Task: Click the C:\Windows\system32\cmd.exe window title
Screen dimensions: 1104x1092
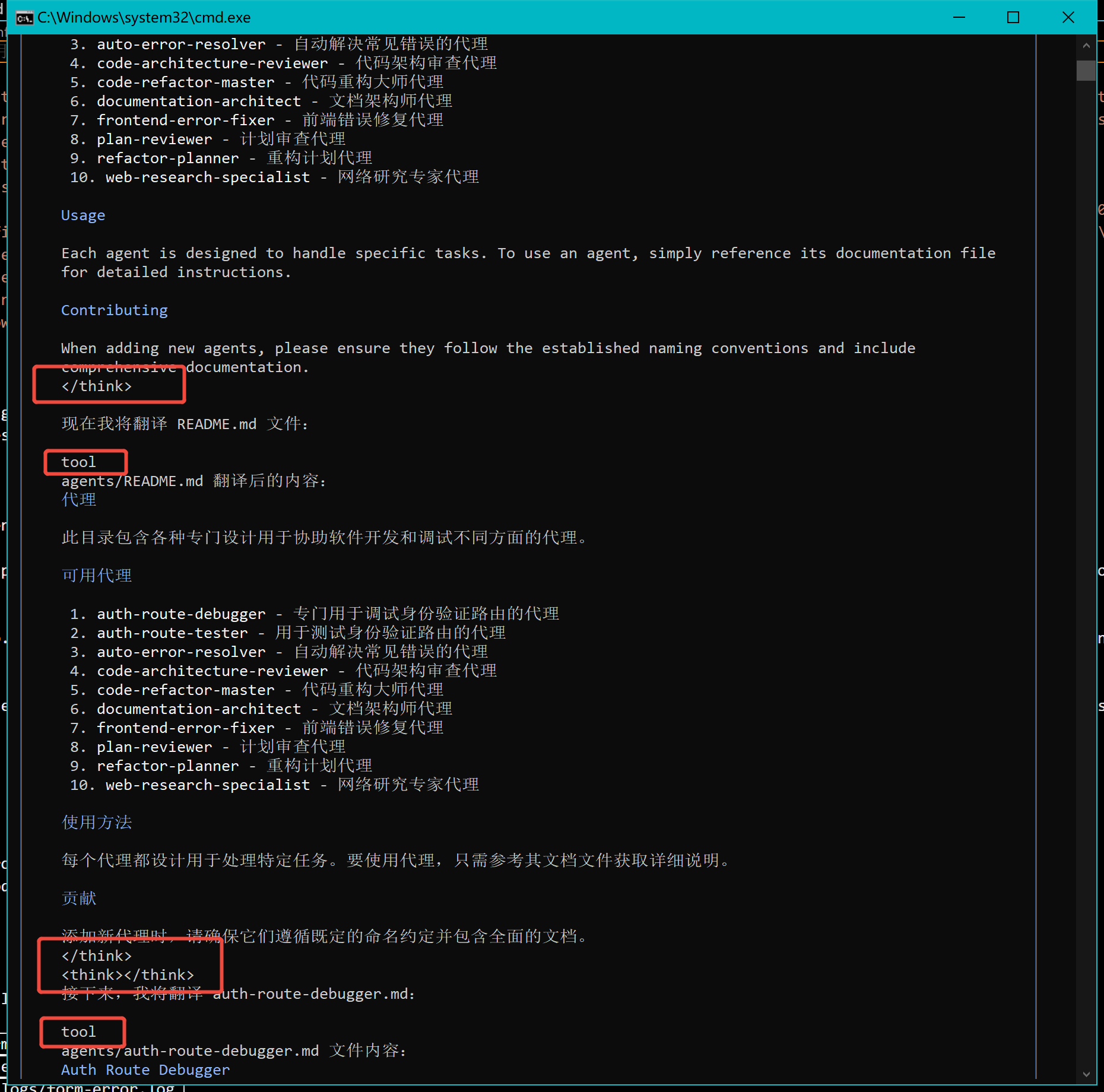Action: [144, 18]
